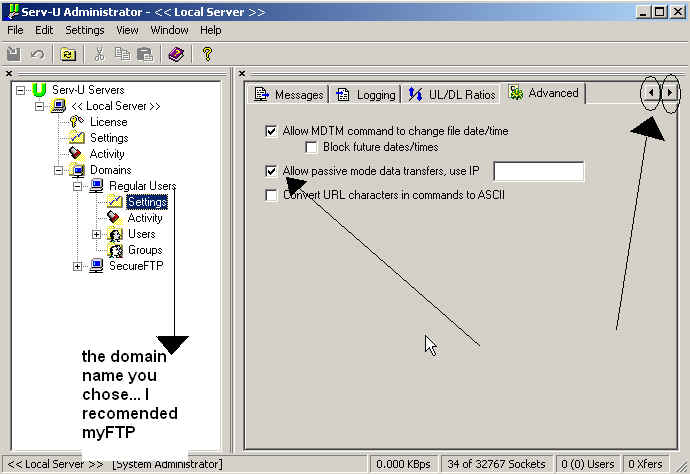This screenshot has height=474, width=690.
Task: Select License in the tree
Action: pyautogui.click(x=109, y=122)
